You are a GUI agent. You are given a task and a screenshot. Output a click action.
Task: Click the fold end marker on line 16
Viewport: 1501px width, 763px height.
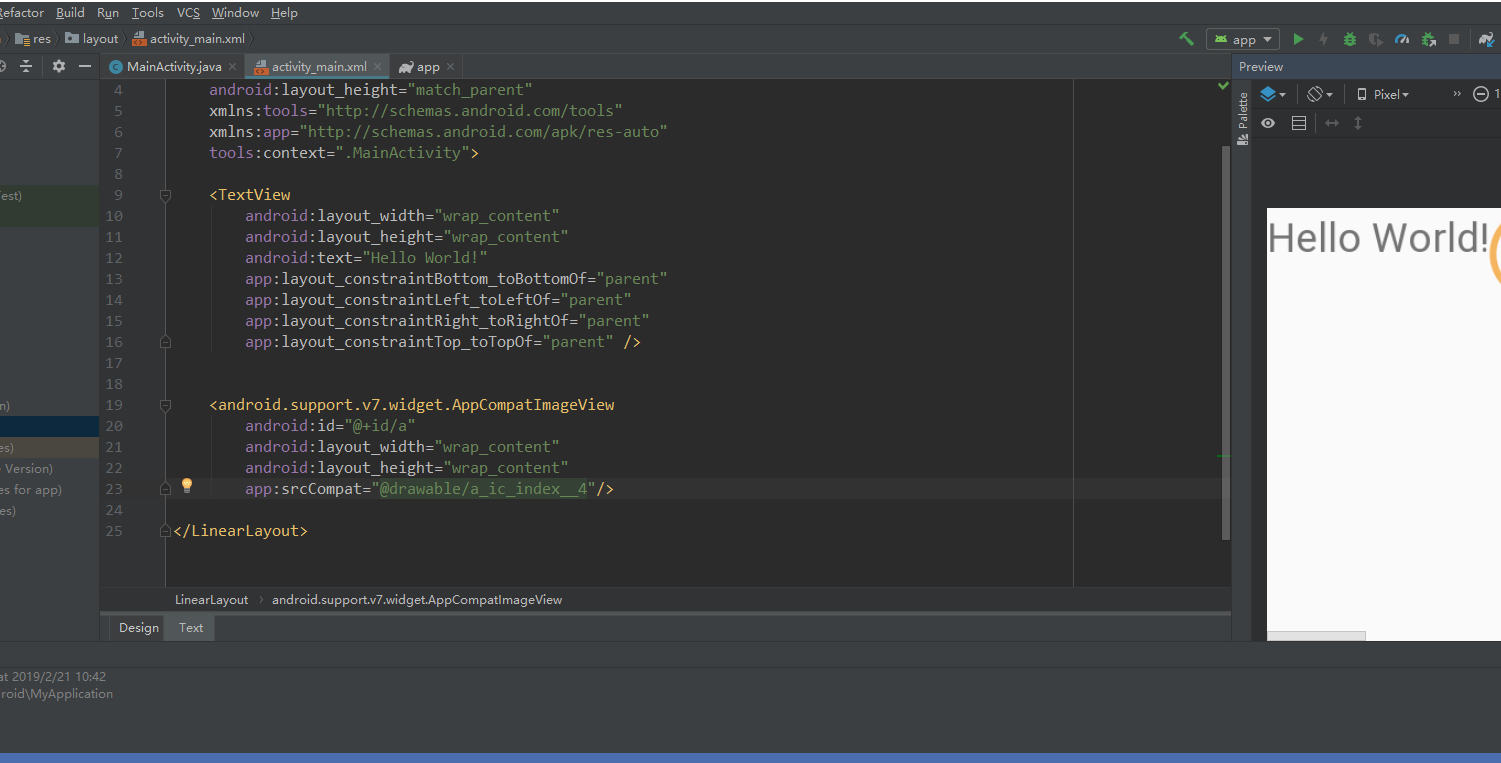pos(166,342)
